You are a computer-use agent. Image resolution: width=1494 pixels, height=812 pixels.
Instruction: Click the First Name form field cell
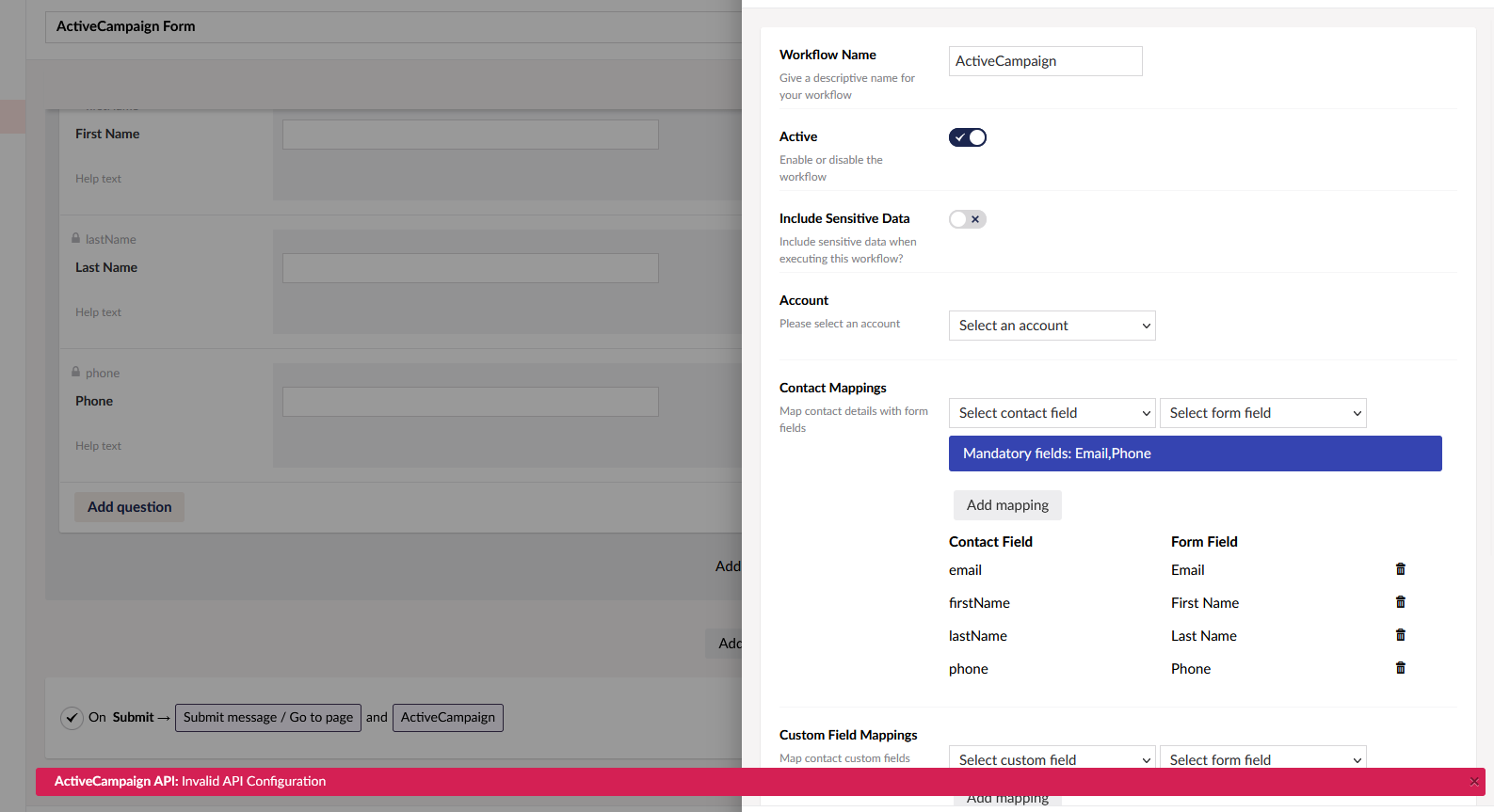click(x=1205, y=603)
